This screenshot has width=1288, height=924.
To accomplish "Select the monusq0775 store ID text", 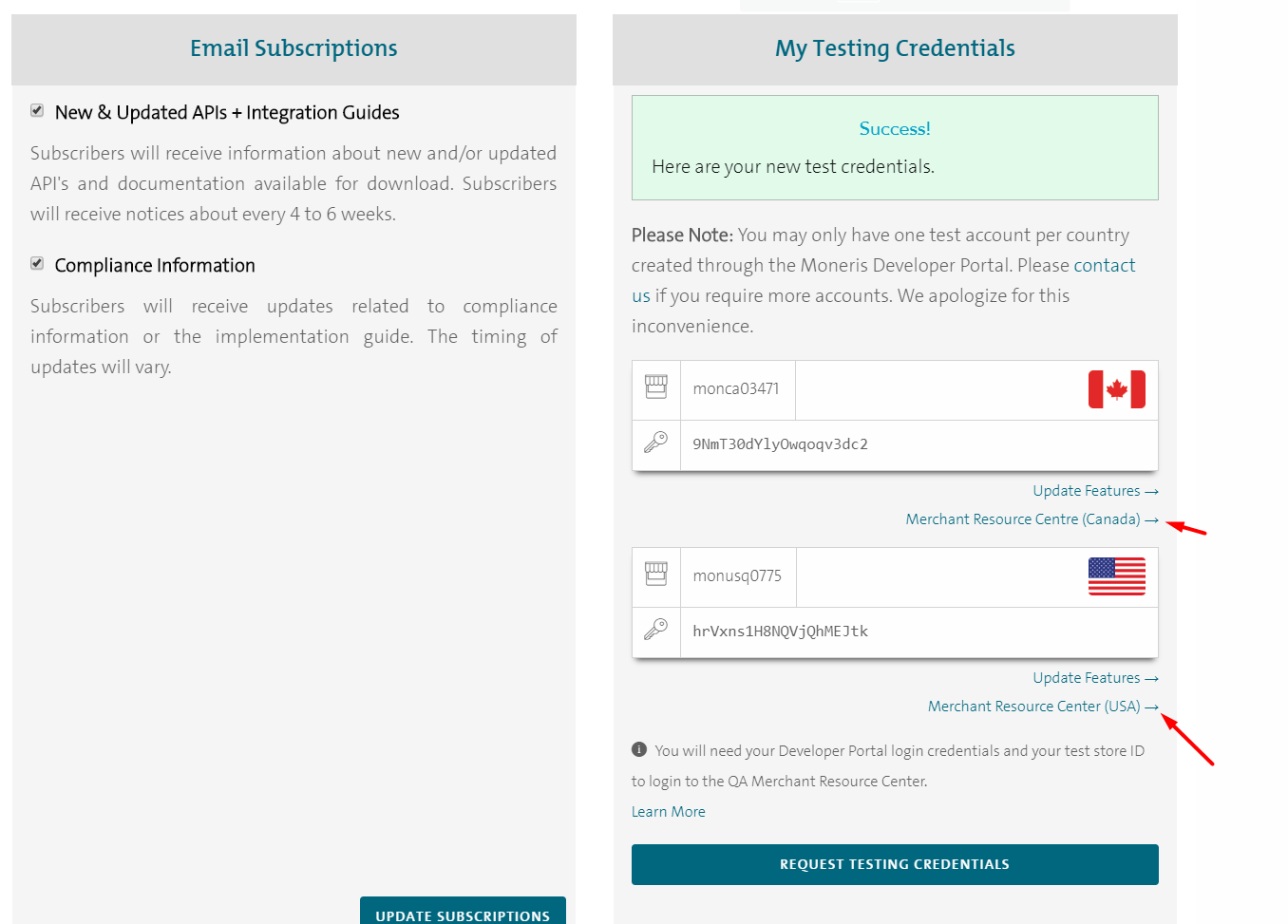I will [737, 575].
